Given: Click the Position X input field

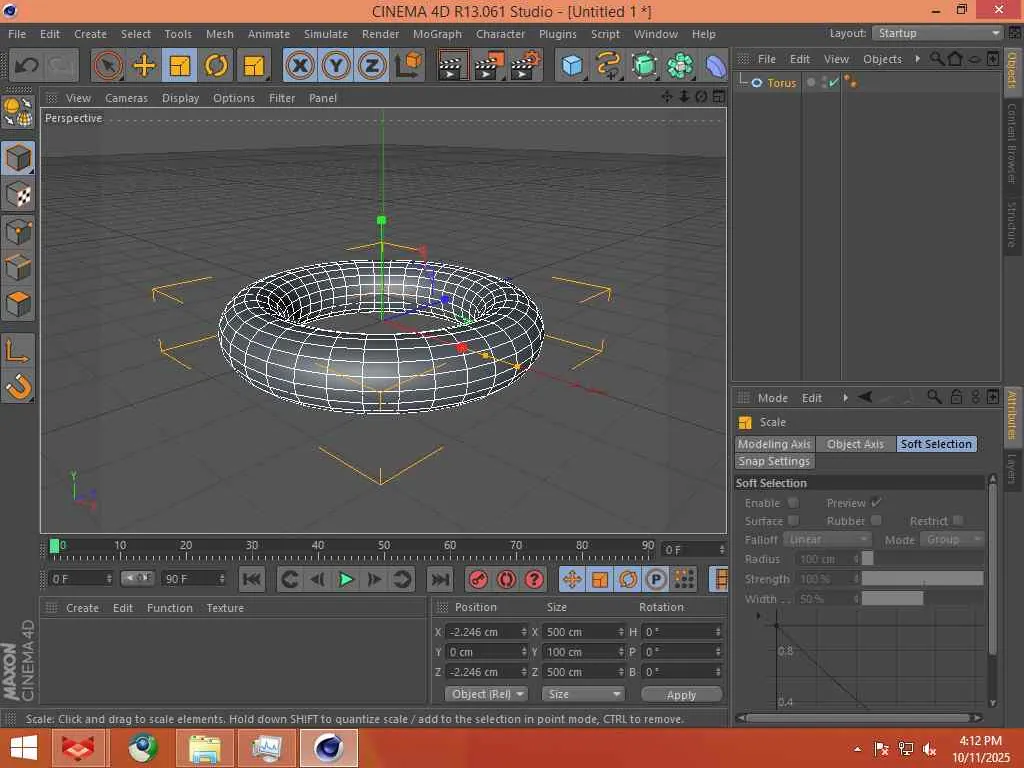Looking at the screenshot, I should (484, 632).
